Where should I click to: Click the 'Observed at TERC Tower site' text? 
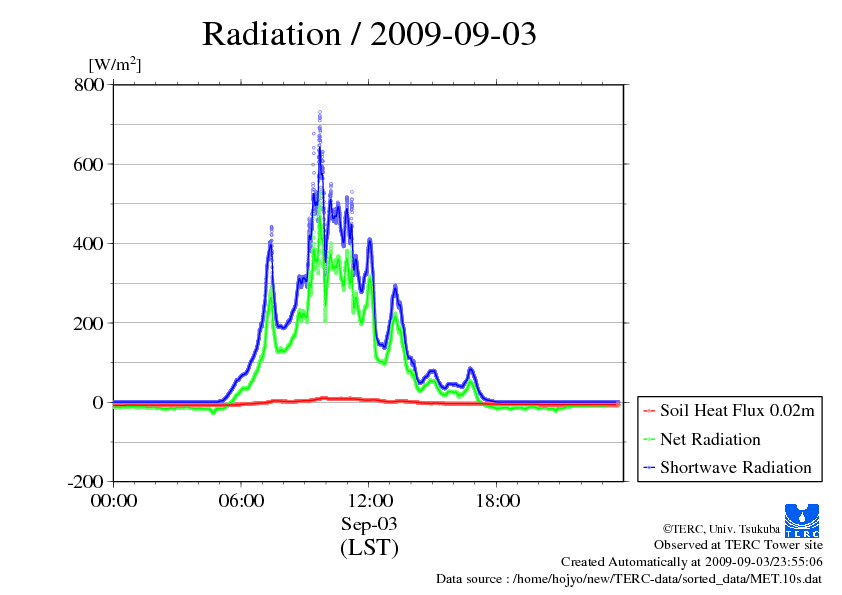pos(738,545)
